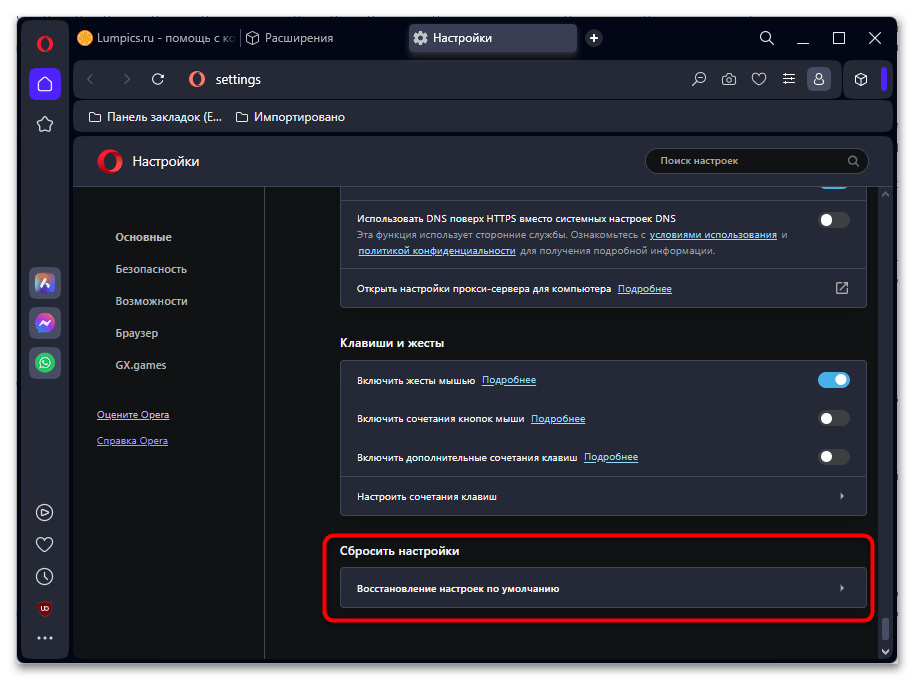
Task: Click the Home start page sidebar icon
Action: pos(45,84)
